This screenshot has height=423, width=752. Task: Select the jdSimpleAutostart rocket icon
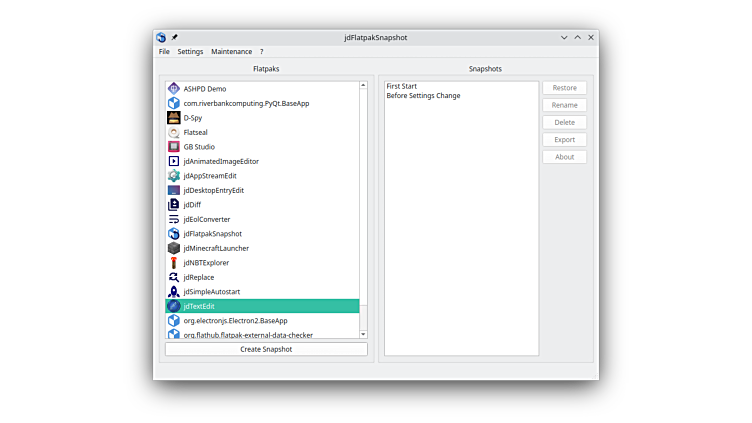click(x=173, y=291)
